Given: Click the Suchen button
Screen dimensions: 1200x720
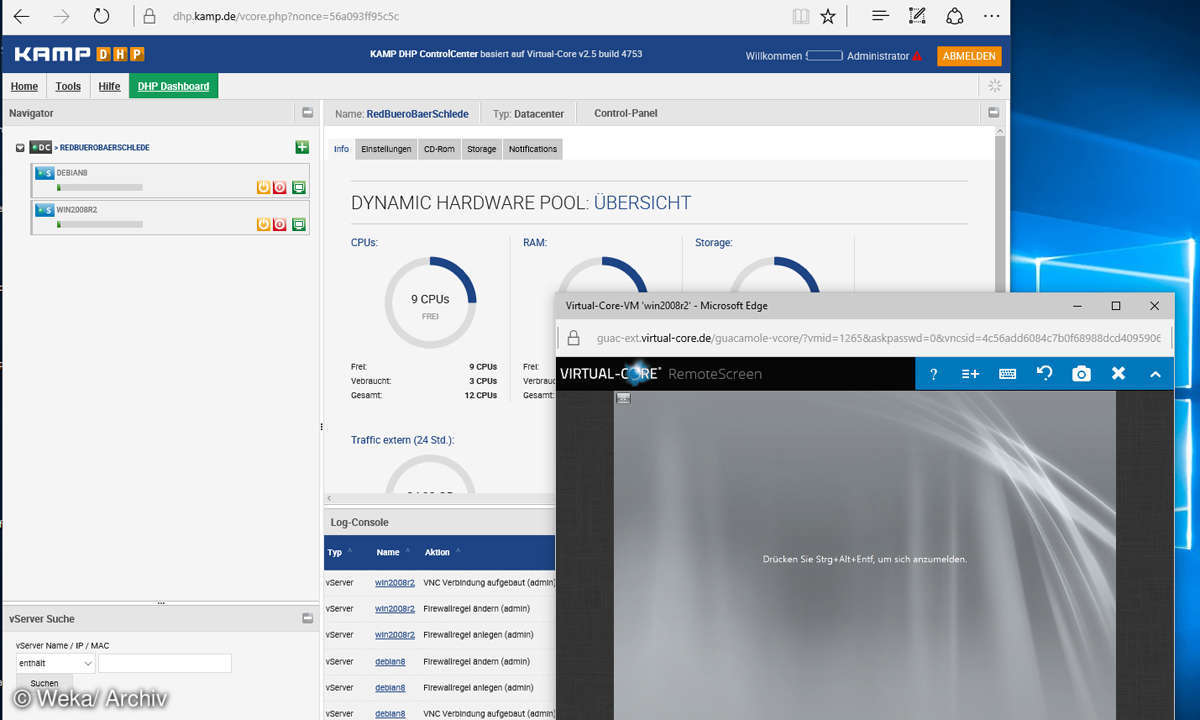Looking at the screenshot, I should click(x=44, y=684).
